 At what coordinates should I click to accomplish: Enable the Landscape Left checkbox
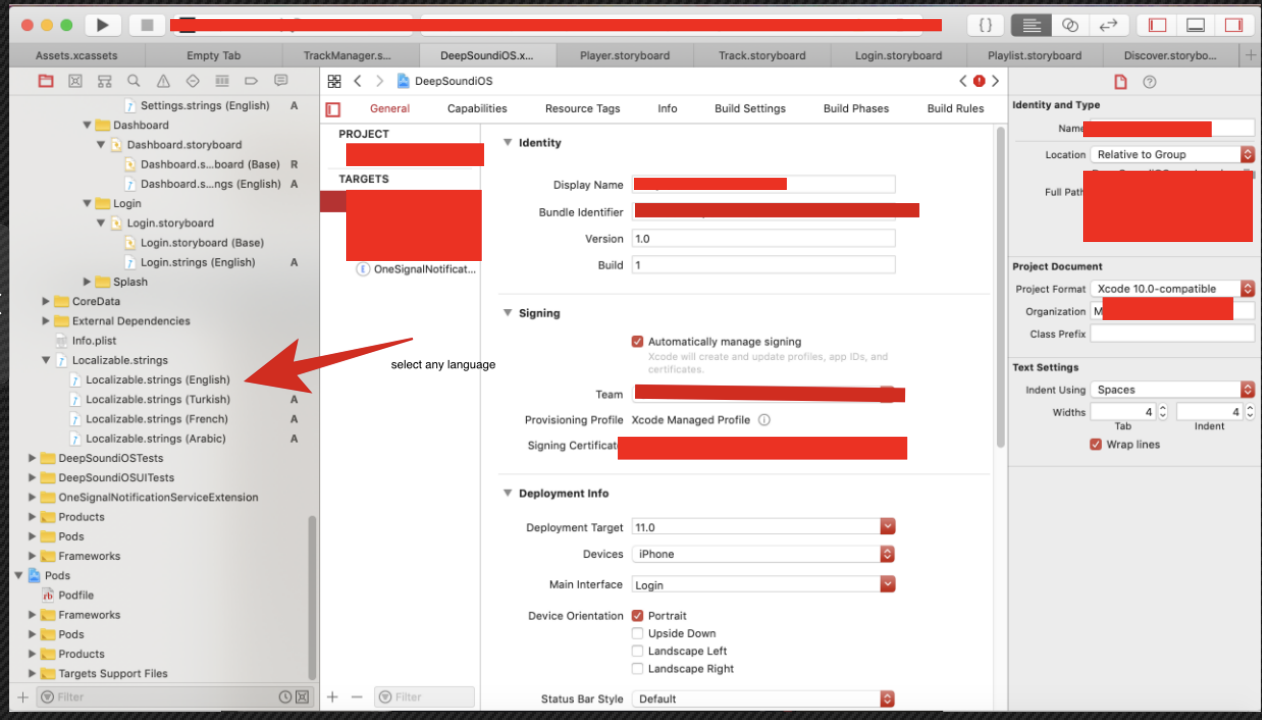(x=638, y=651)
